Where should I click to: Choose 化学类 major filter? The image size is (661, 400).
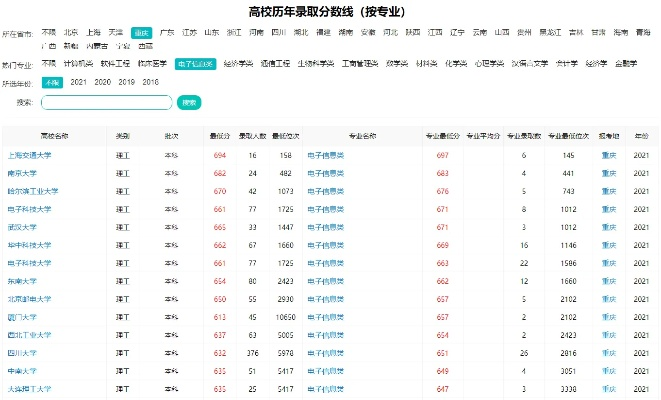(x=456, y=64)
